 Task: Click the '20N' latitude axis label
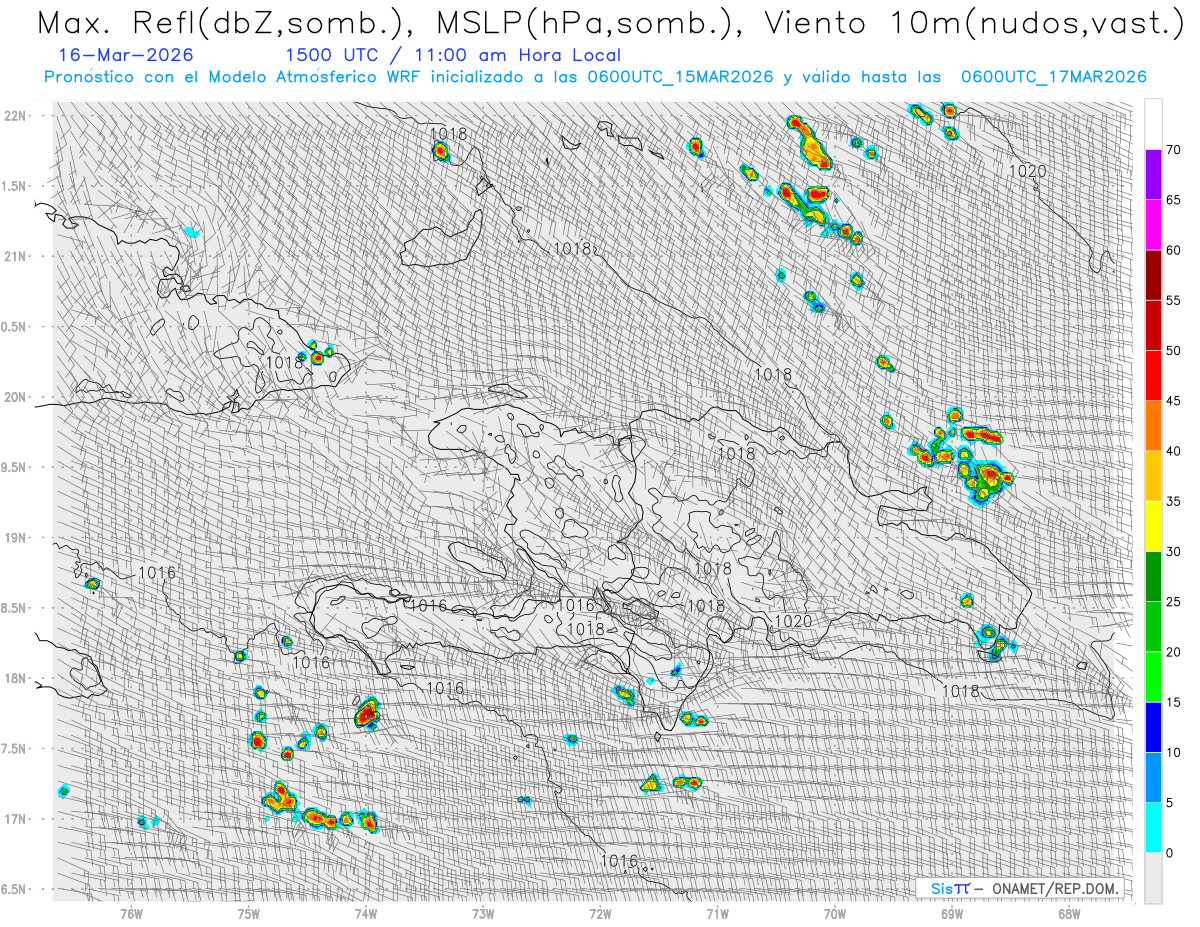14,397
